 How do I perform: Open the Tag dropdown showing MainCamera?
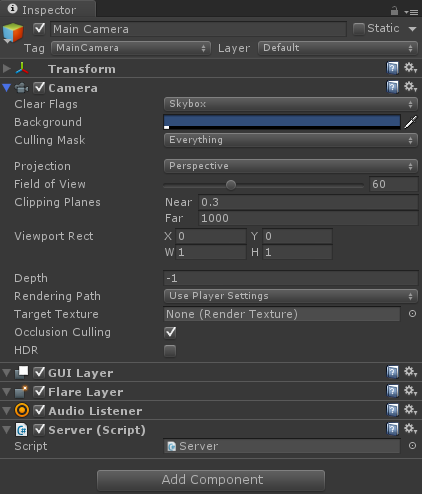click(x=131, y=48)
